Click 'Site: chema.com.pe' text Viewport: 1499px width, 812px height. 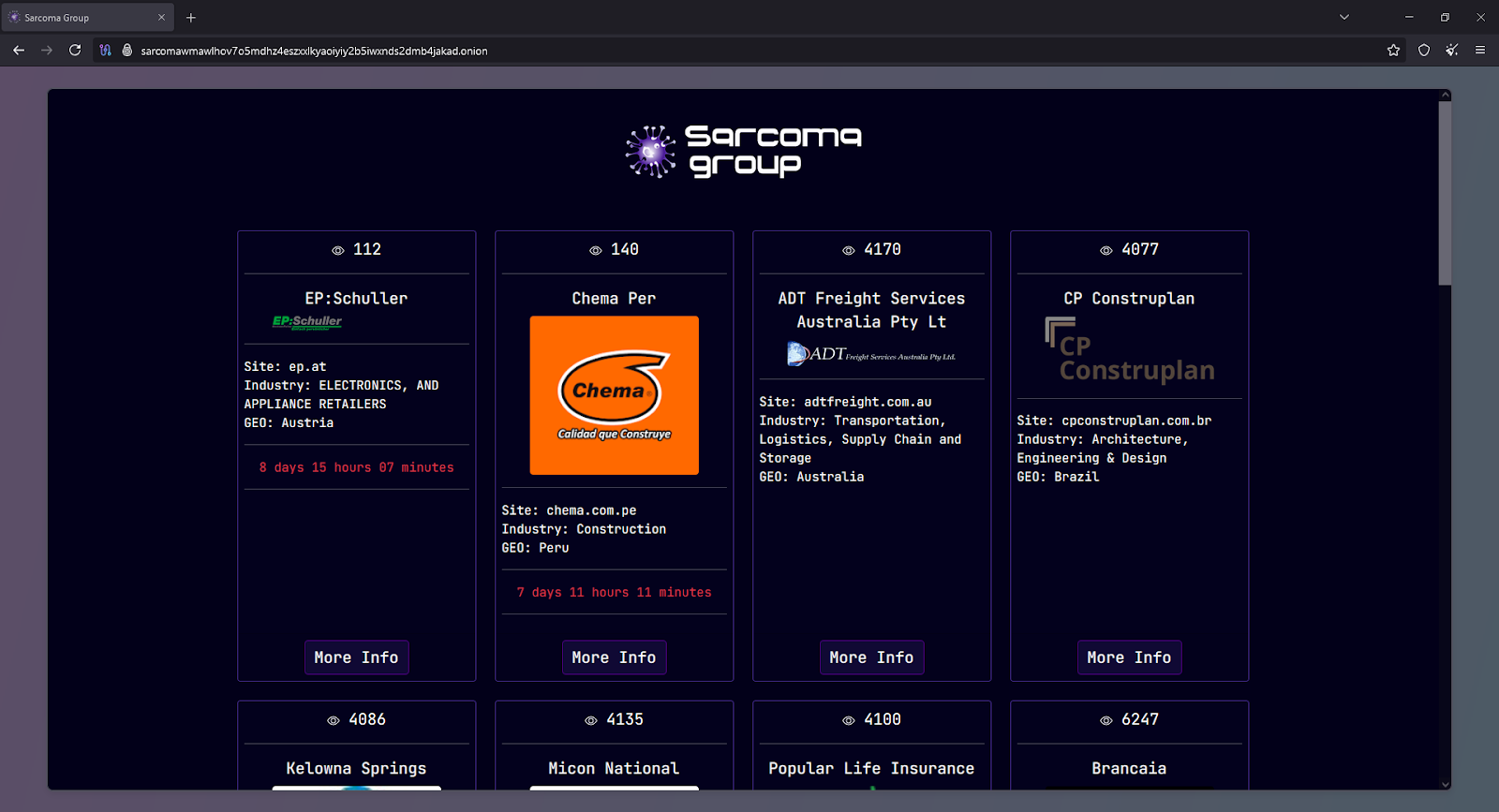pos(569,510)
